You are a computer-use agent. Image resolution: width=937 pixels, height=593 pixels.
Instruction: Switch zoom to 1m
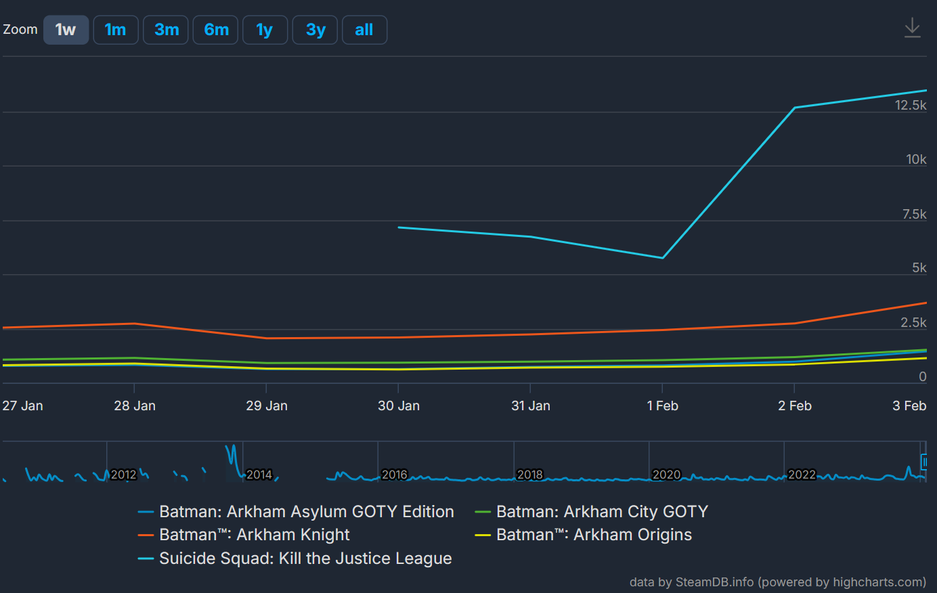[116, 30]
